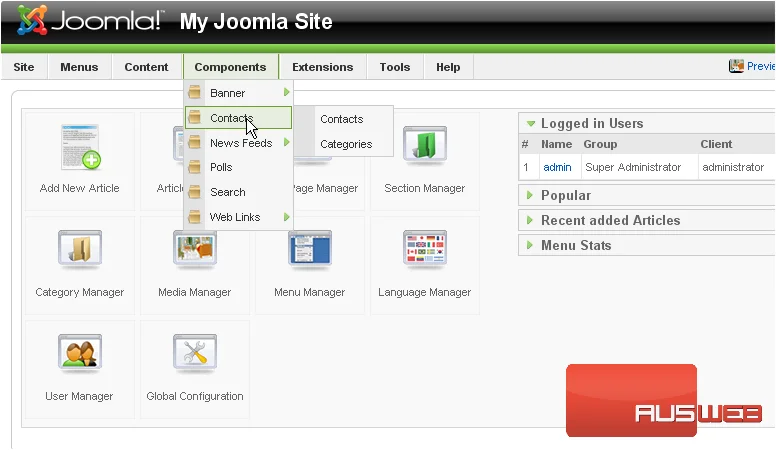Expand the Popular panel

point(530,195)
